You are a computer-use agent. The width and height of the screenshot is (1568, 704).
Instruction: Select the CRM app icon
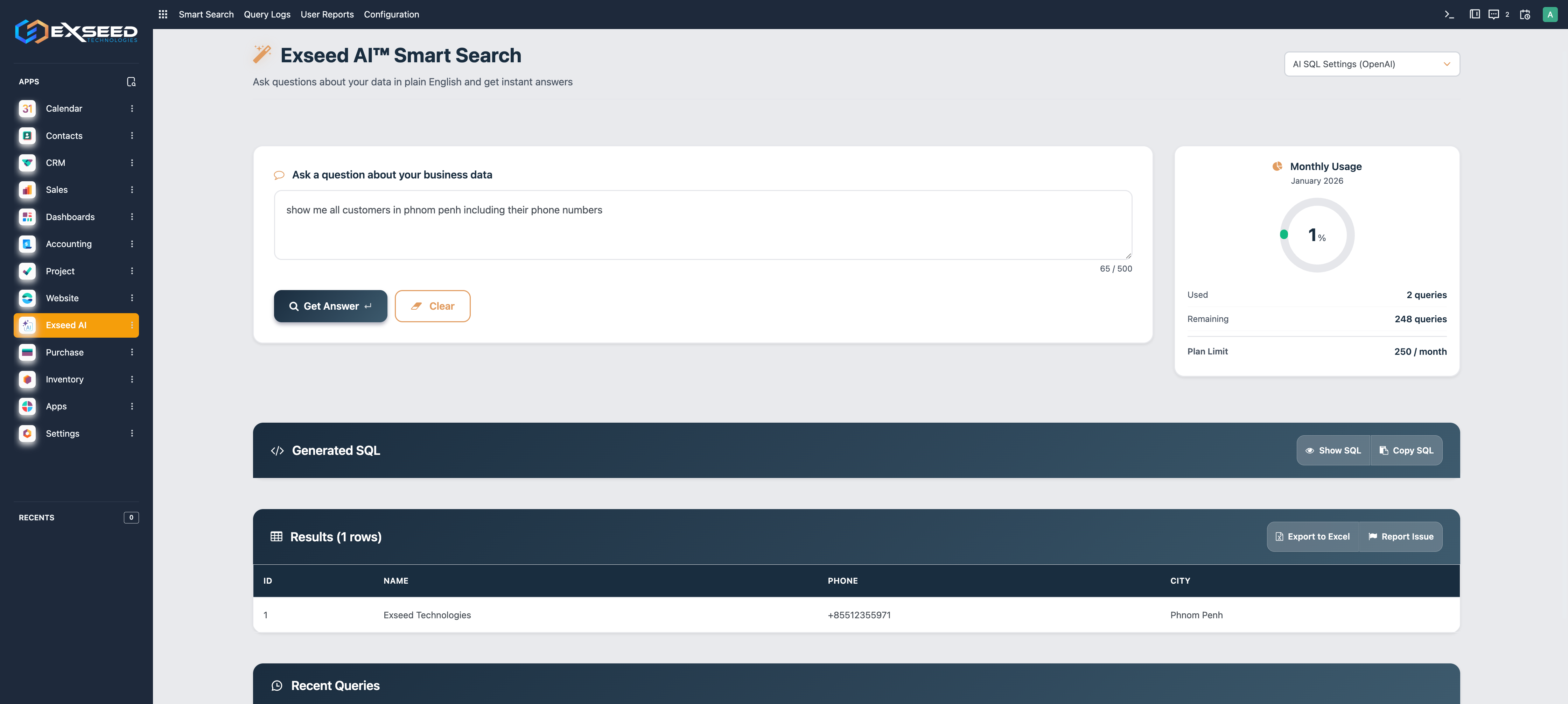tap(27, 162)
